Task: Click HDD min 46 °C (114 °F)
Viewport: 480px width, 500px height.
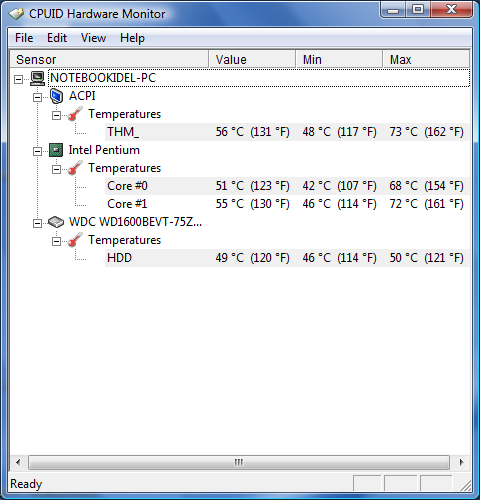Action: click(339, 258)
